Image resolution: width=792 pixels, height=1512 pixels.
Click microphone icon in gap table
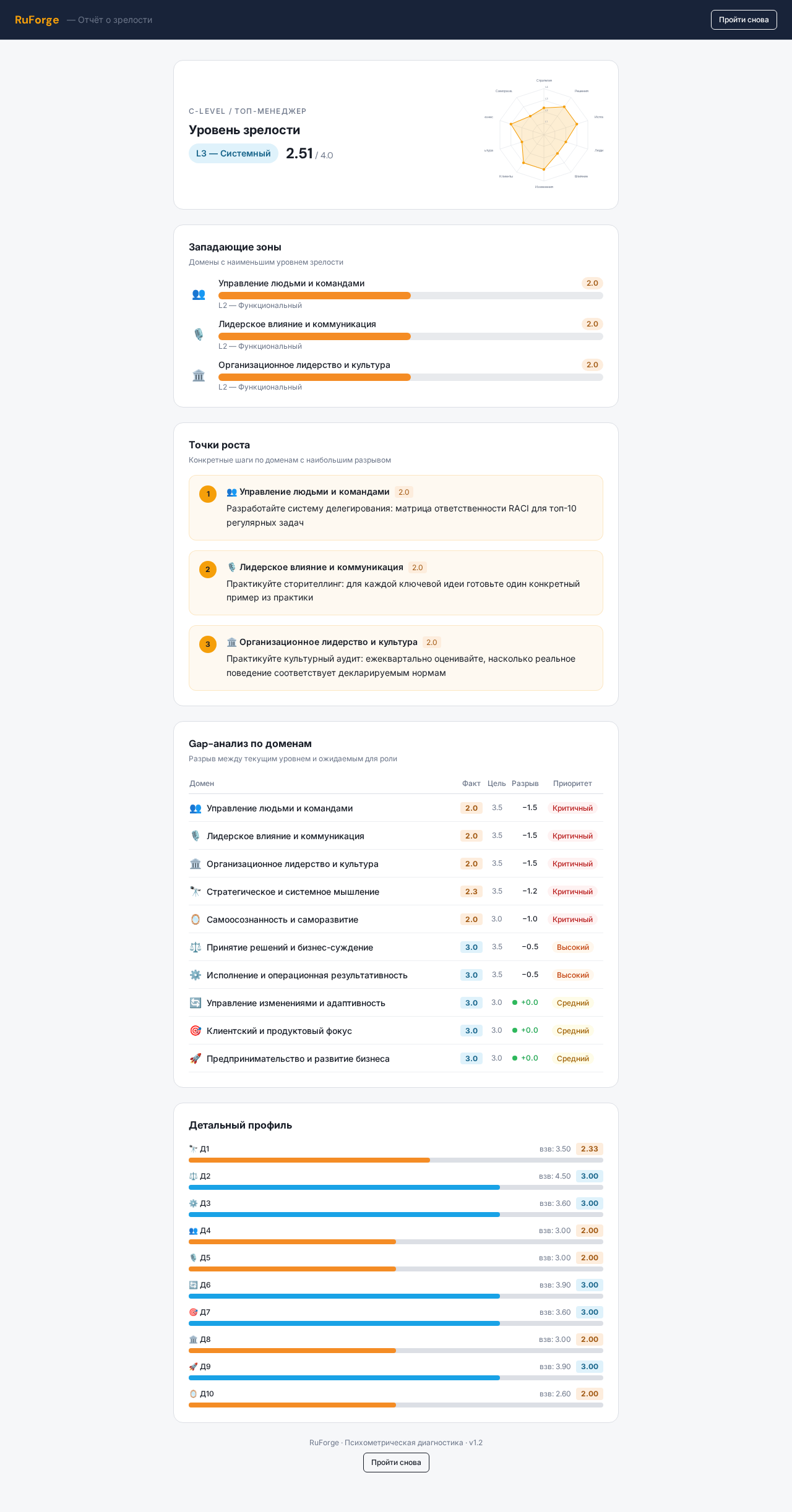pos(196,836)
